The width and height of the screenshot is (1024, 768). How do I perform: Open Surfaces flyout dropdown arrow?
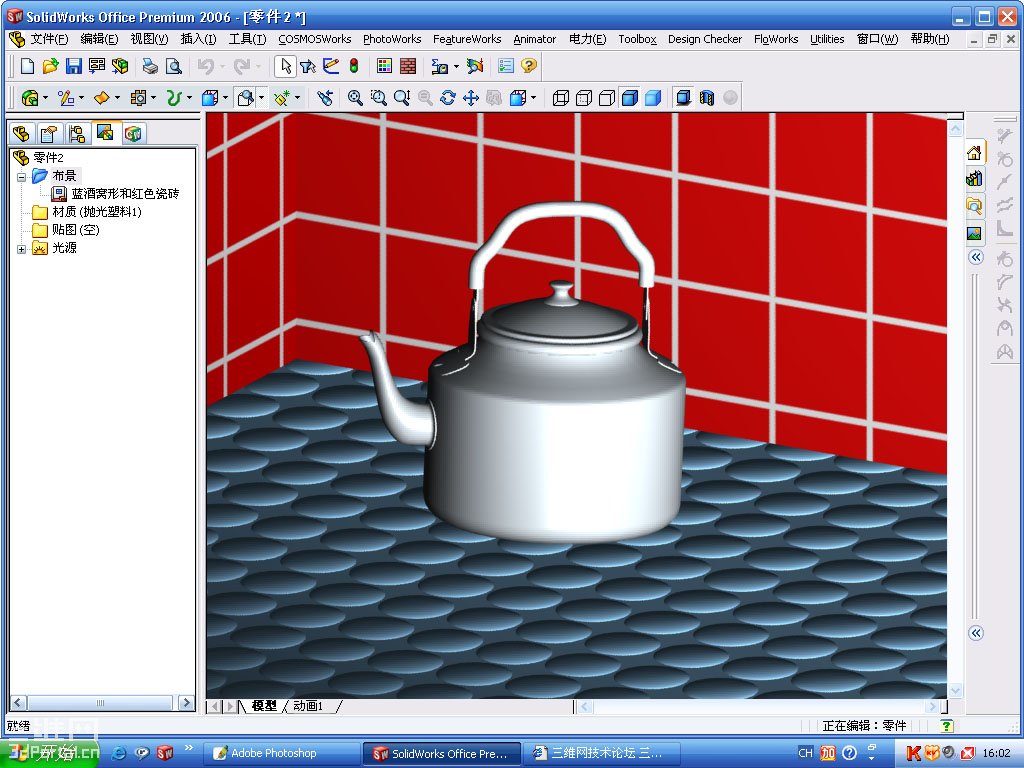pos(118,98)
